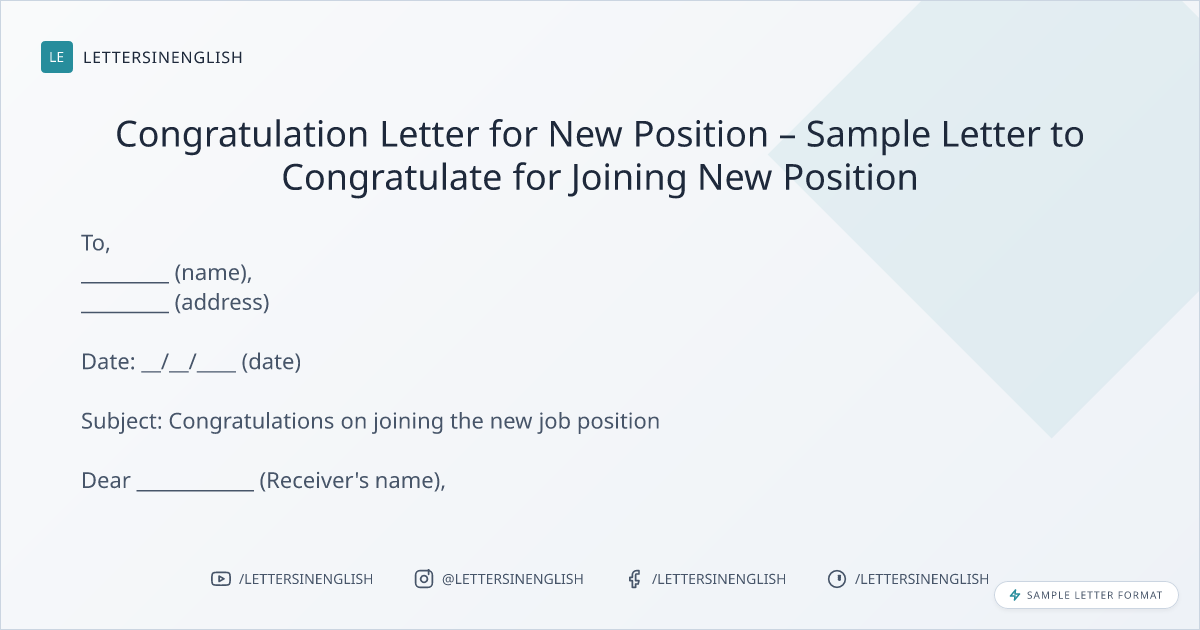This screenshot has height=630, width=1200.
Task: Click the (date) placeholder label
Action: tap(271, 362)
